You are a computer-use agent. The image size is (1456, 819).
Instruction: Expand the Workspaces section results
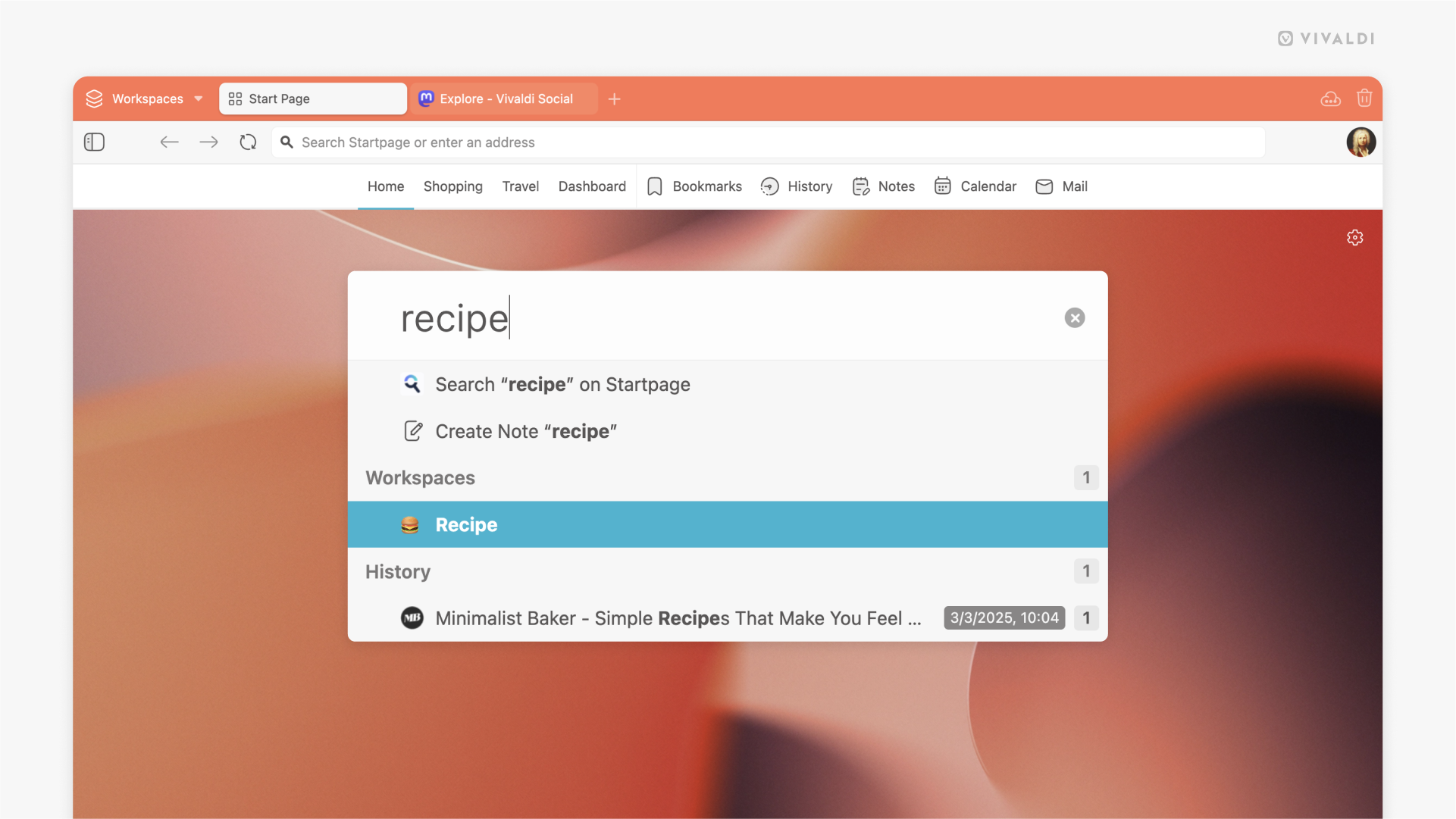point(1085,477)
